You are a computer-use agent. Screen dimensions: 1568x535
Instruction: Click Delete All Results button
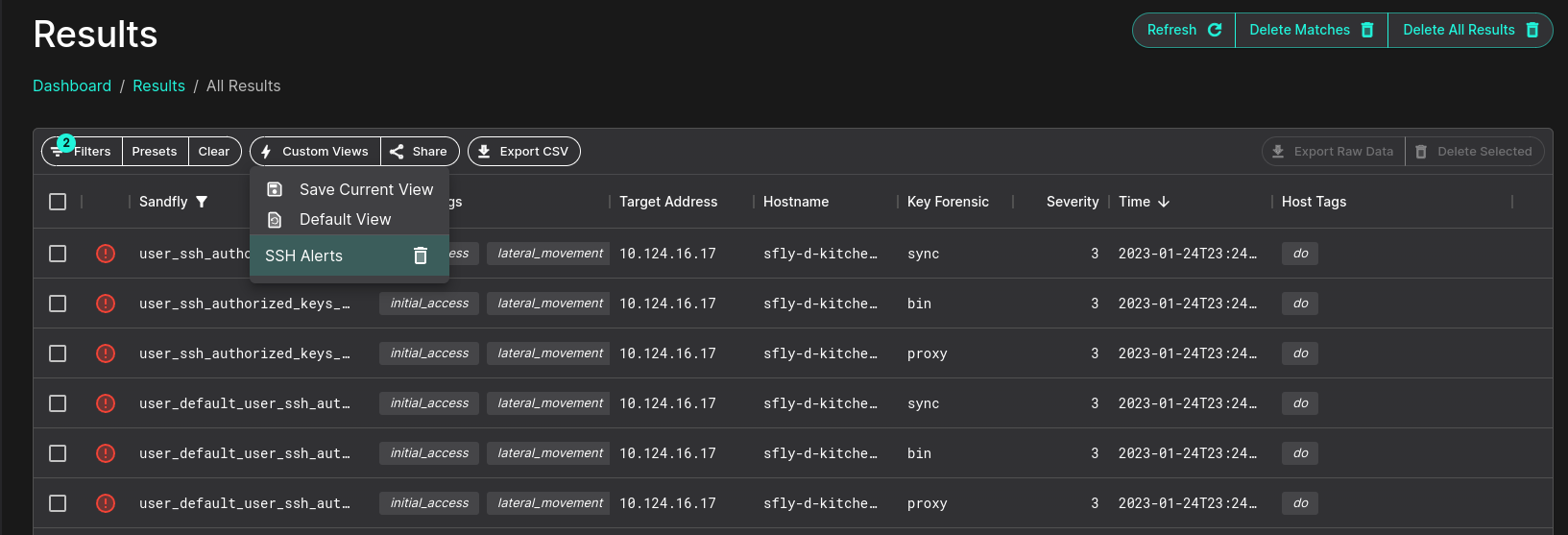pyautogui.click(x=1470, y=30)
